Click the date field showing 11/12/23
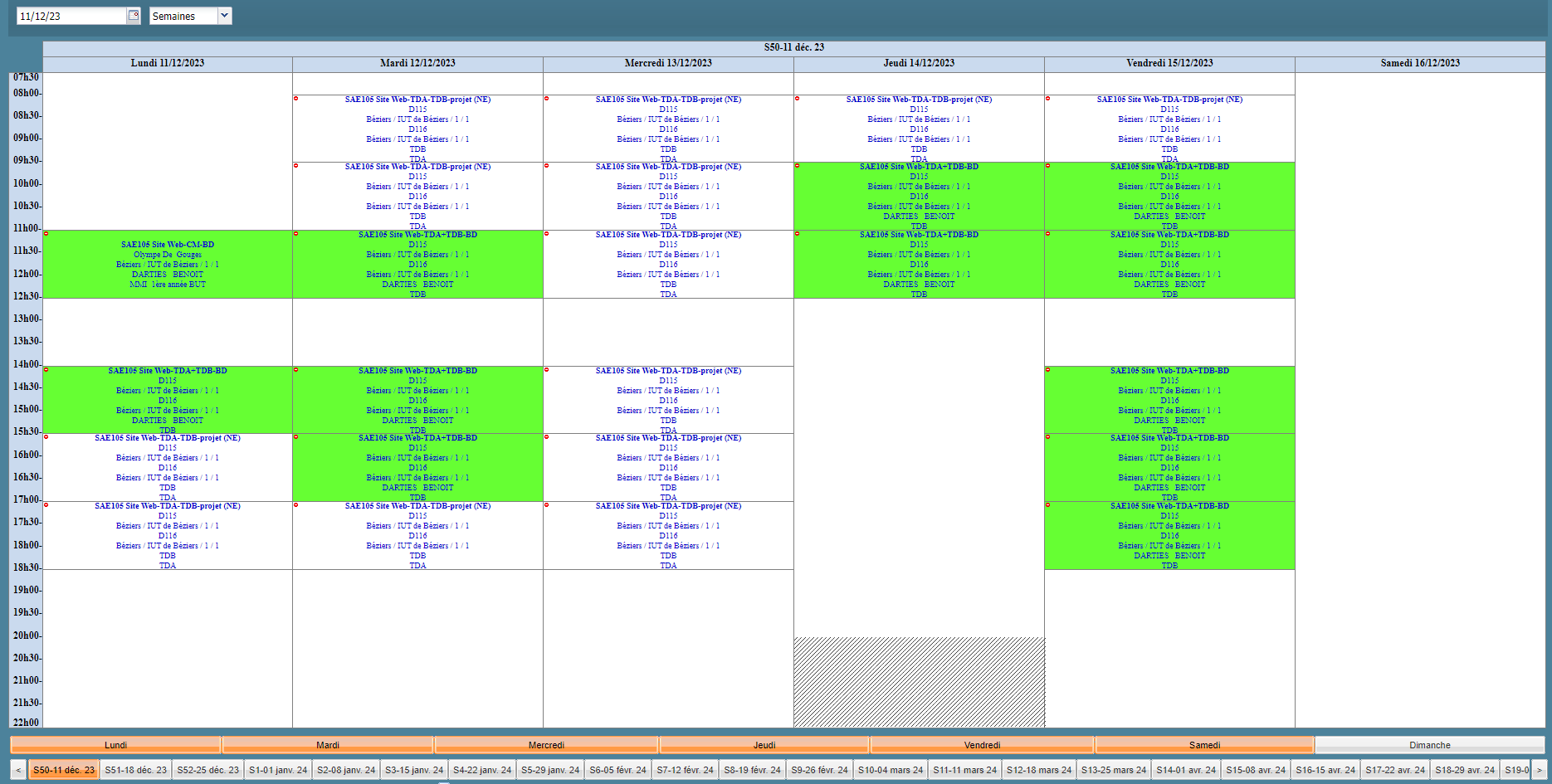The image size is (1552, 784). tap(71, 16)
